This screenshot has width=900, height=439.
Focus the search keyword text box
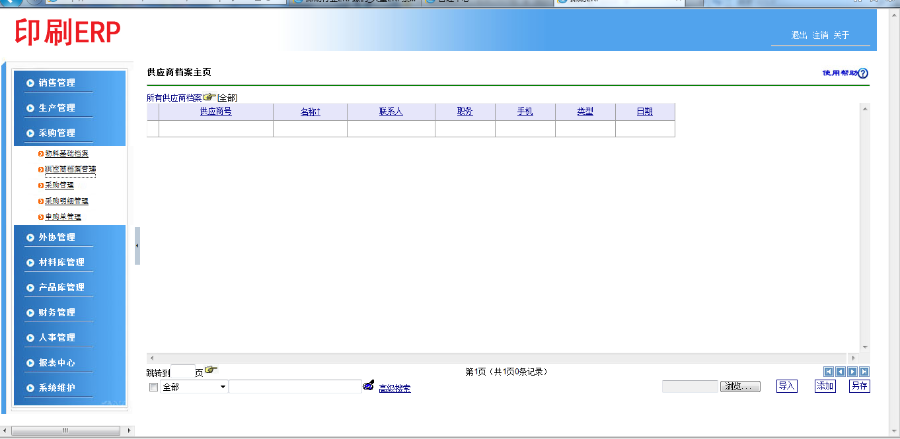295,387
